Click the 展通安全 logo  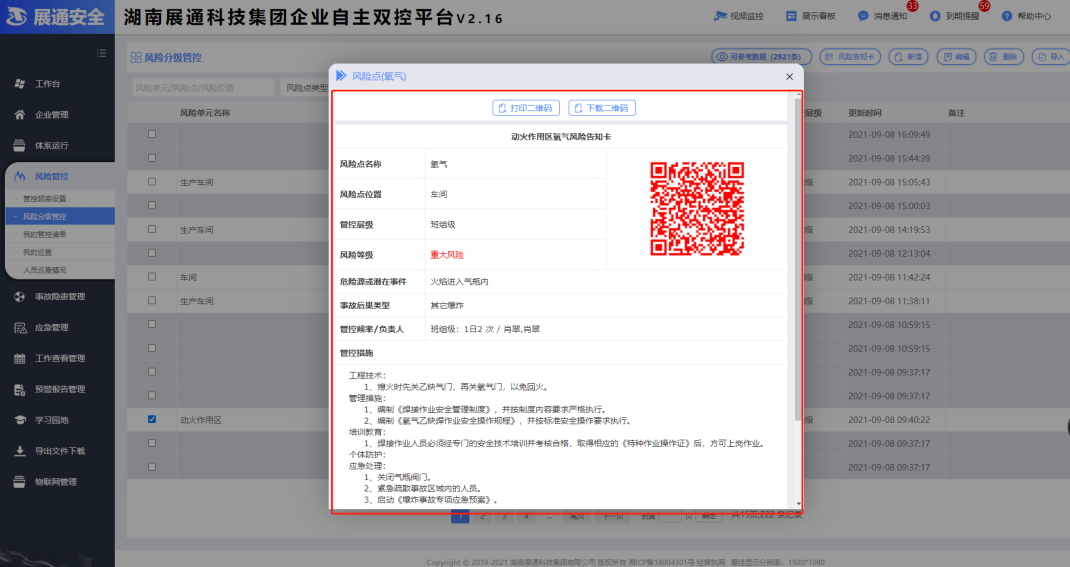tap(55, 17)
